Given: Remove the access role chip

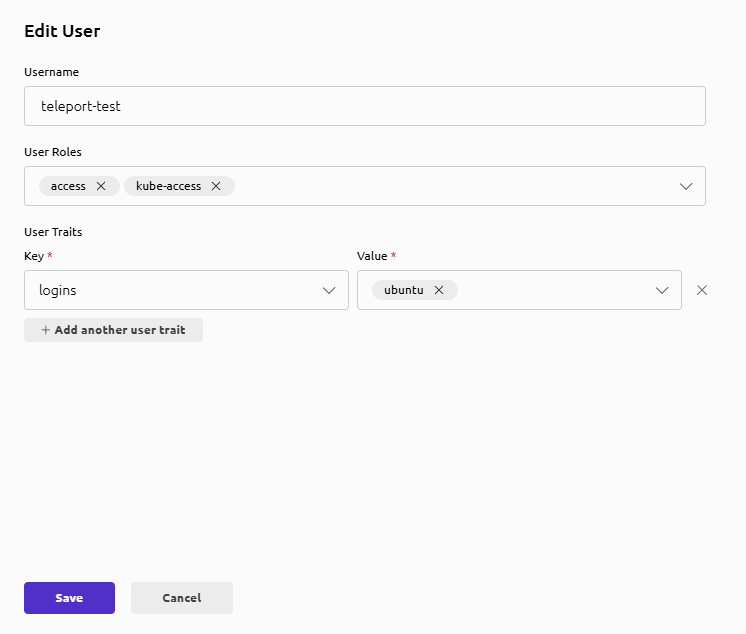Looking at the screenshot, I should [x=101, y=186].
